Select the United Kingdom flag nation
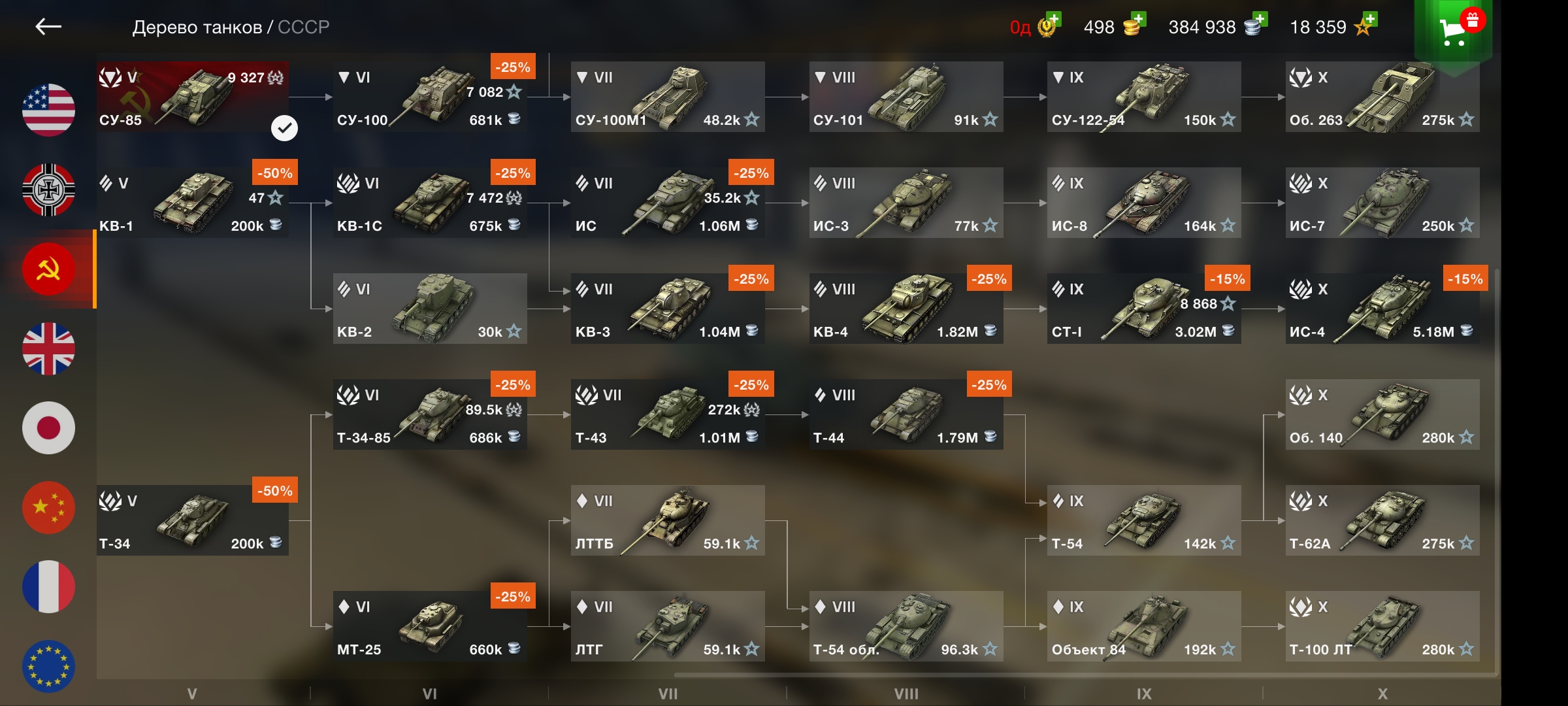Screen dimensions: 1568x706 (x=48, y=348)
